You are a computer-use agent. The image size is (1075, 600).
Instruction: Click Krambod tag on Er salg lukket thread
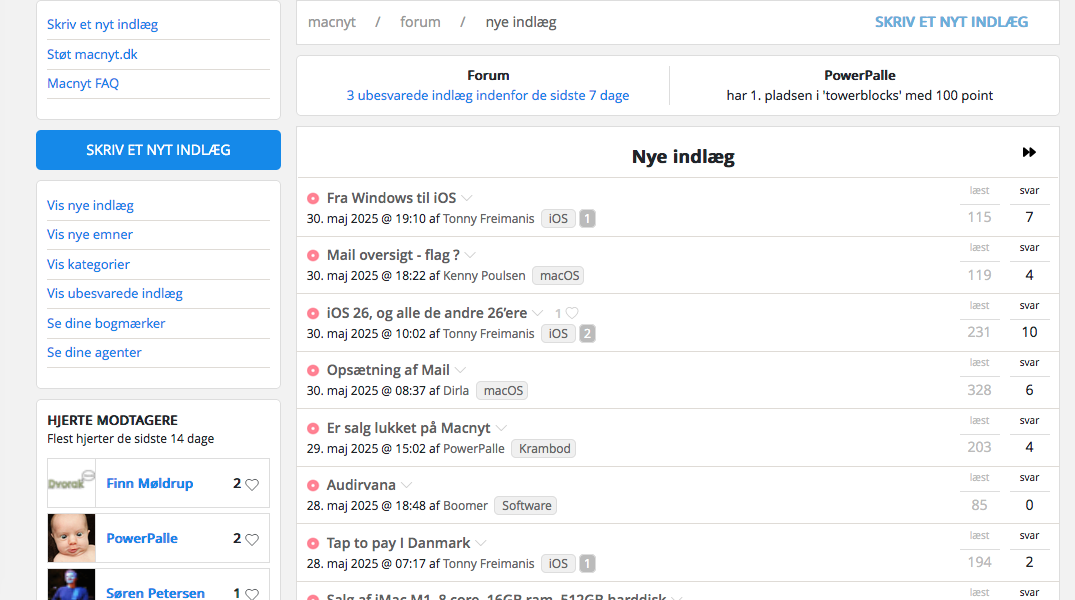pos(544,449)
